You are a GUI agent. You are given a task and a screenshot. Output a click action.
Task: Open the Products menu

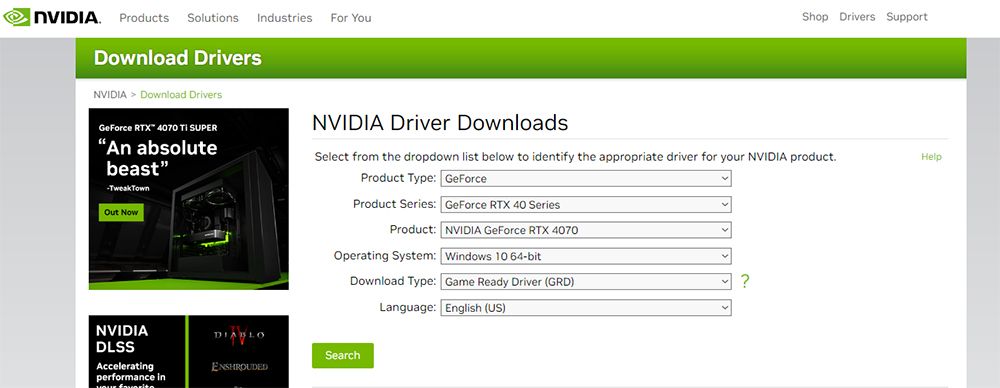pyautogui.click(x=144, y=18)
